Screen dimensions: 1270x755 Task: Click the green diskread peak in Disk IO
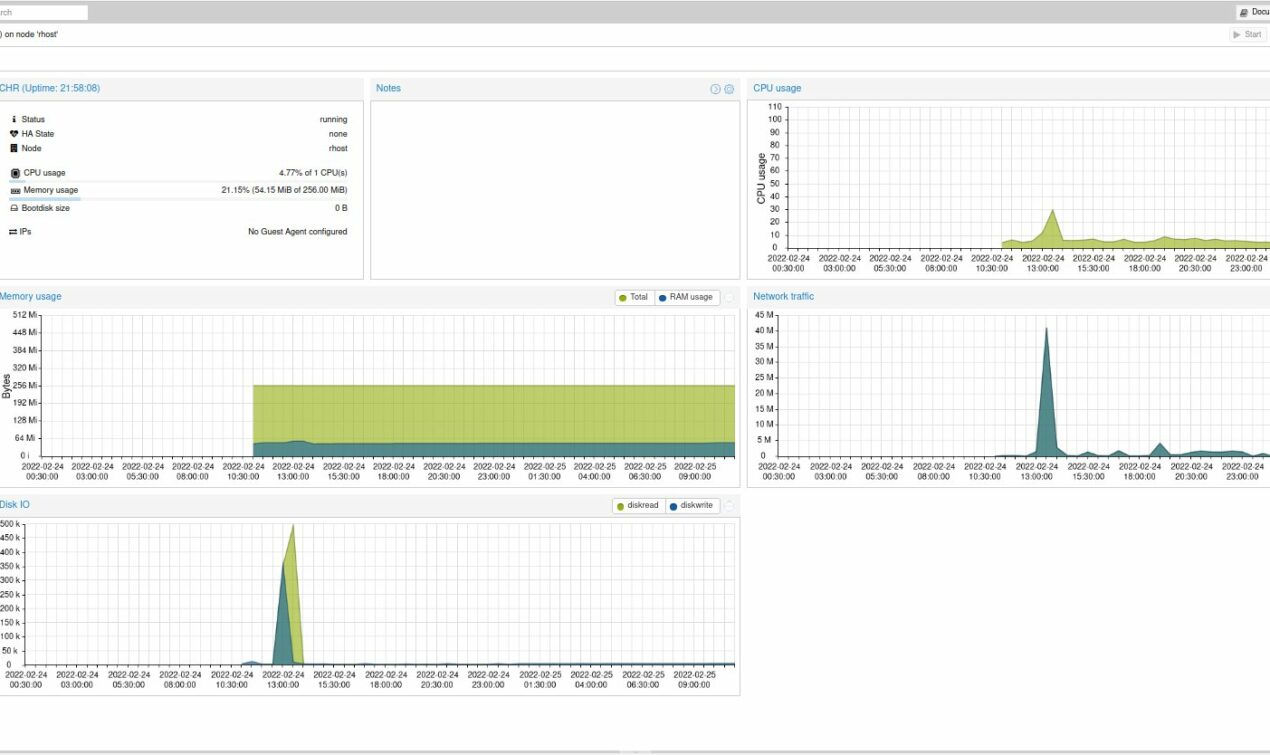[x=293, y=526]
